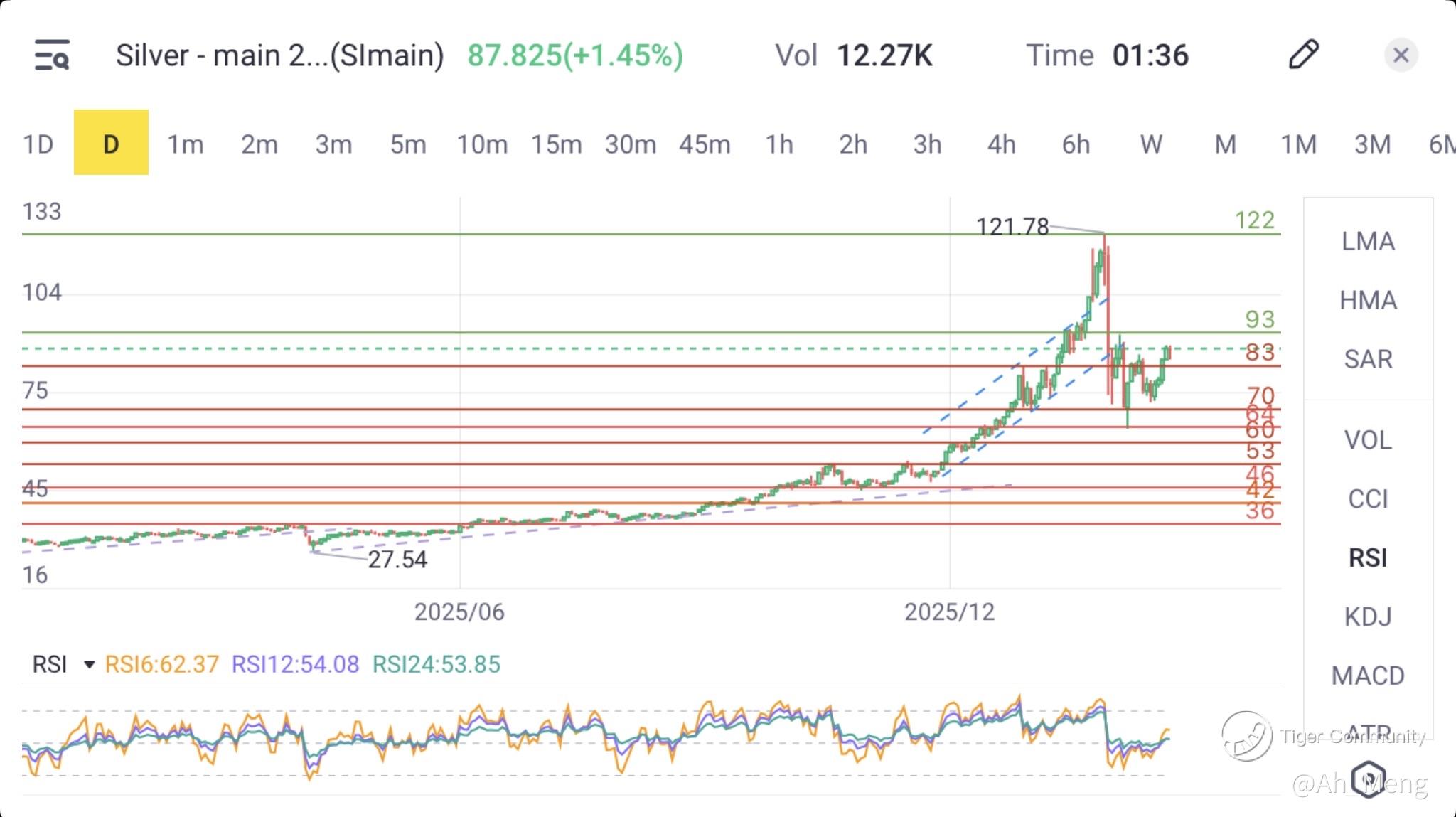Switch to the 15m timeframe

point(556,144)
